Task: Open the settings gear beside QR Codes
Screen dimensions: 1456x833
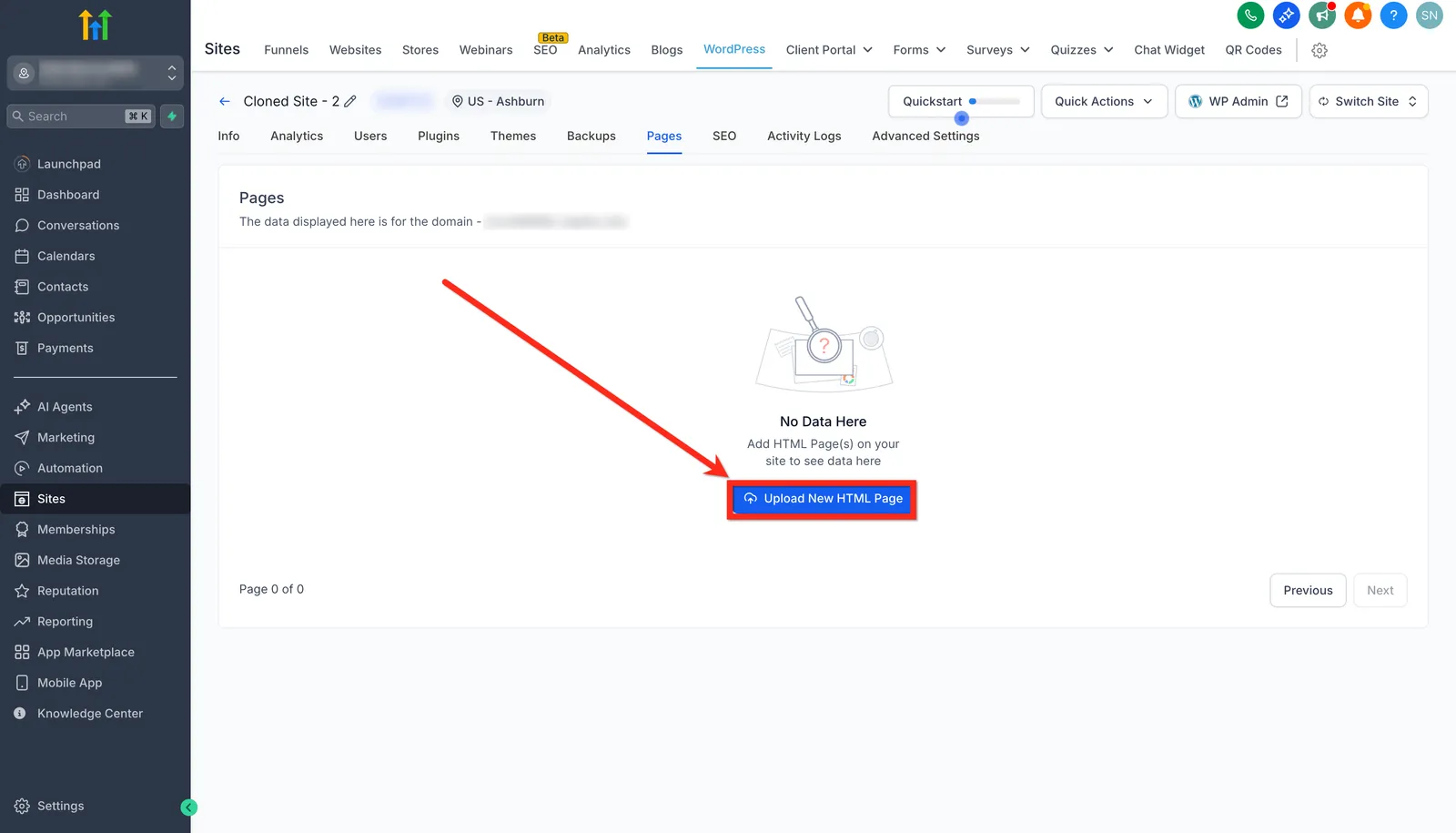Action: 1319,51
